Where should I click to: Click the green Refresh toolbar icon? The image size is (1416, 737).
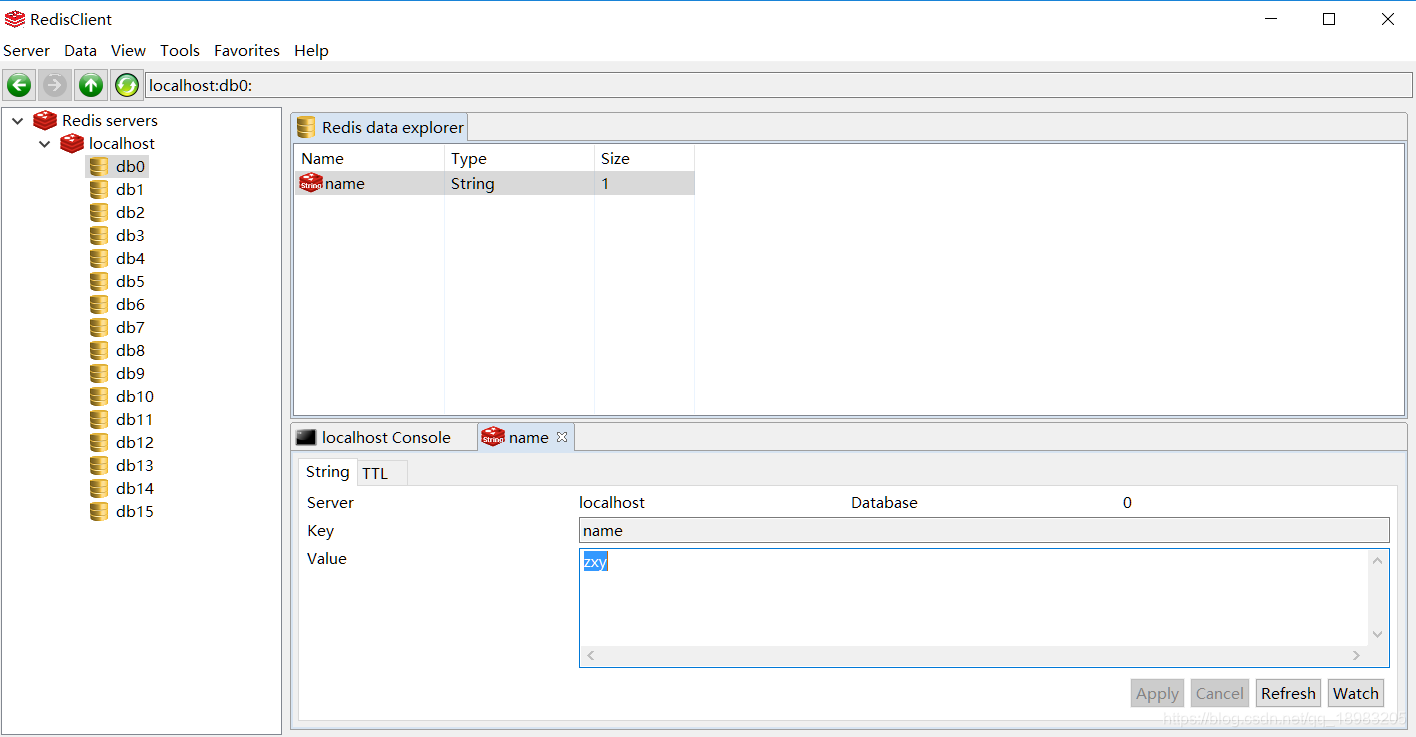(x=126, y=86)
